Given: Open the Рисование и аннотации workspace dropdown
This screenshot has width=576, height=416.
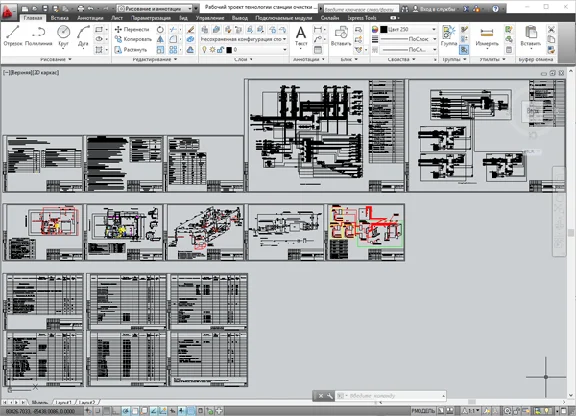Looking at the screenshot, I should (155, 8).
